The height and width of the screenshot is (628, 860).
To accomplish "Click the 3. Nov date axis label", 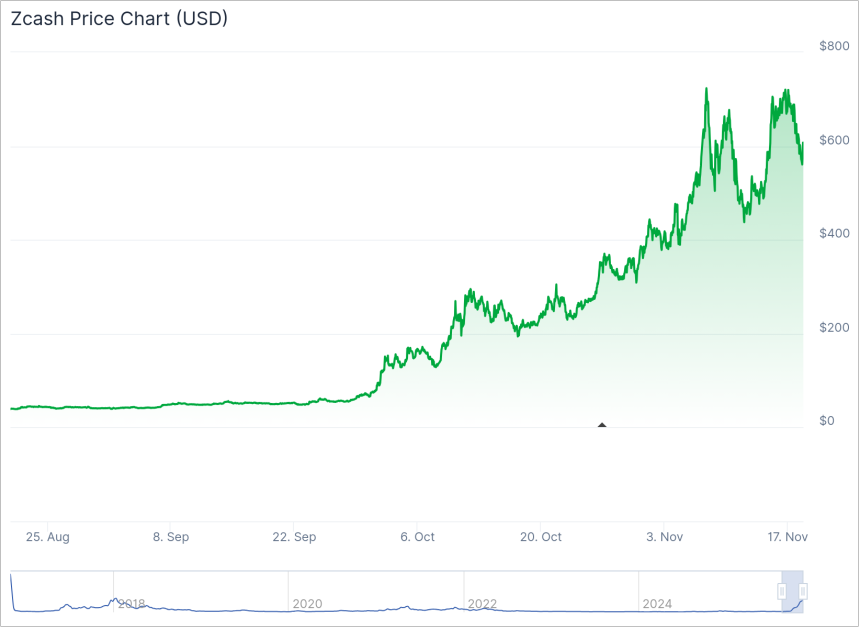I will tap(664, 537).
